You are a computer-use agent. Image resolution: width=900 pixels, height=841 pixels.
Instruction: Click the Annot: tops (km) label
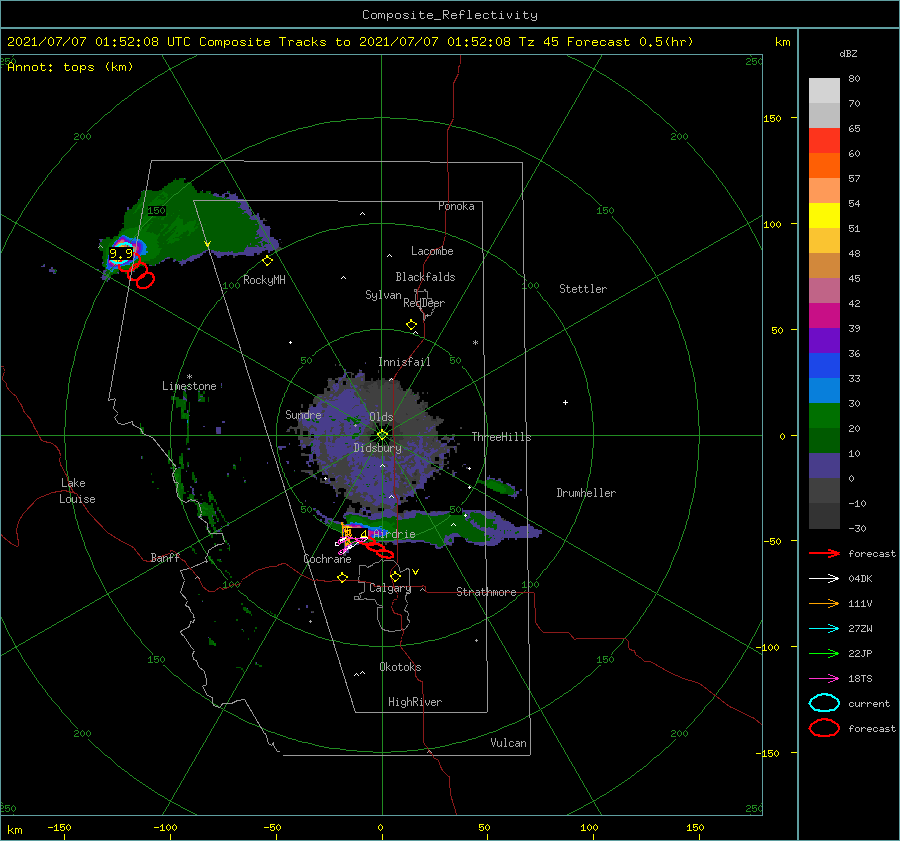70,67
